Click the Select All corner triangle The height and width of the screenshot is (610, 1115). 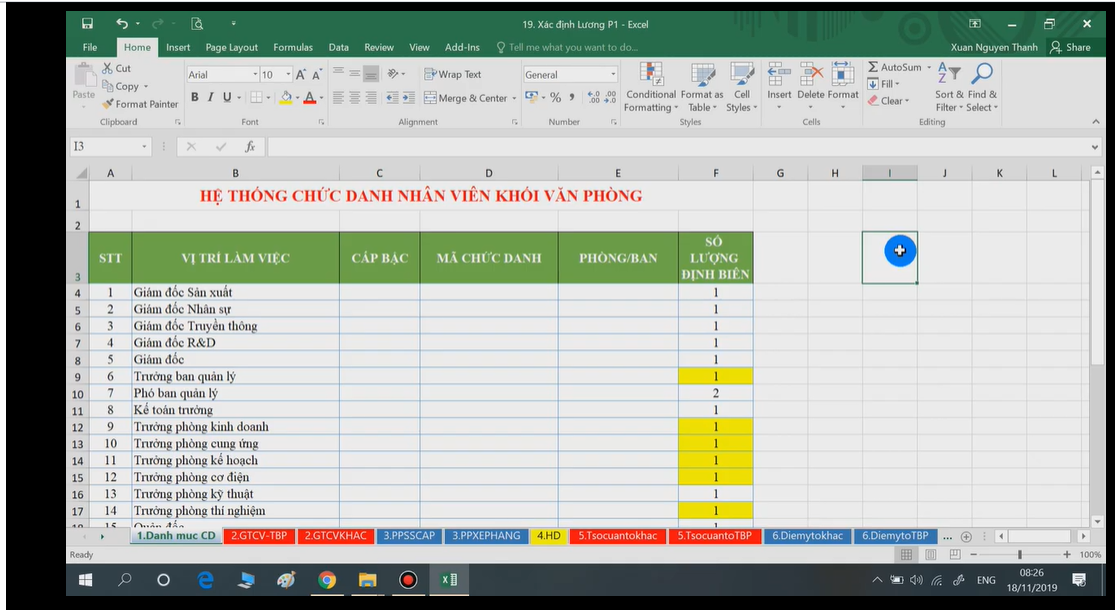(x=81, y=173)
